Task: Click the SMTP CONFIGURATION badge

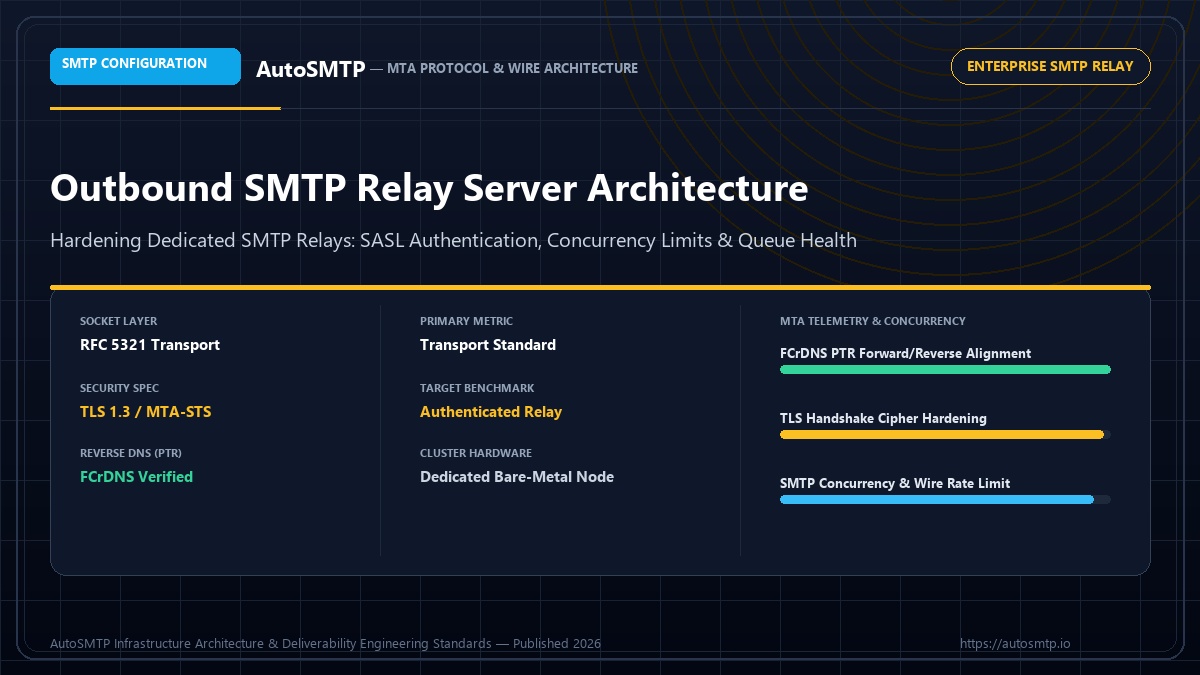Action: [x=145, y=66]
